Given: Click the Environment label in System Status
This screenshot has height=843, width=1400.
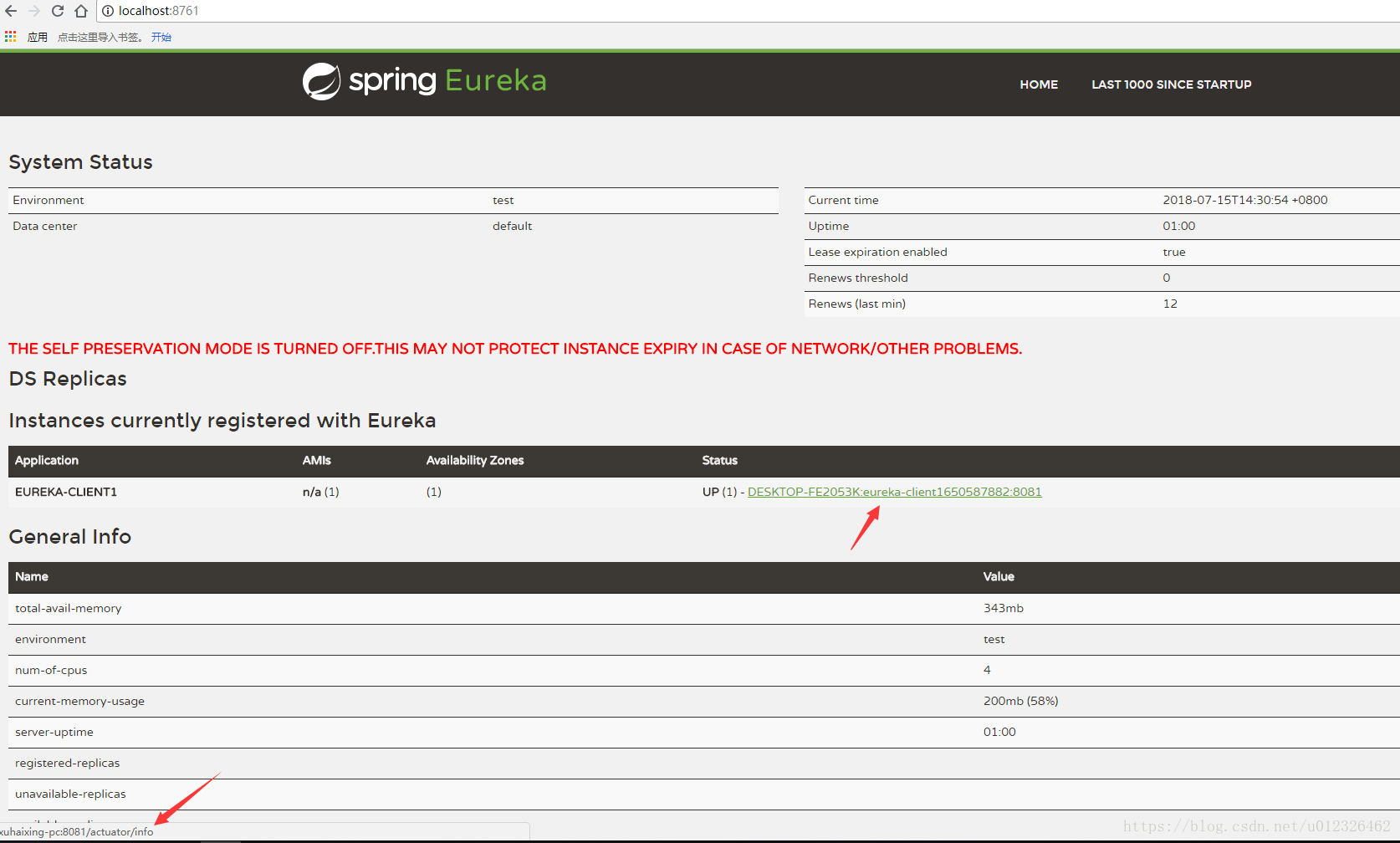Looking at the screenshot, I should (x=49, y=200).
